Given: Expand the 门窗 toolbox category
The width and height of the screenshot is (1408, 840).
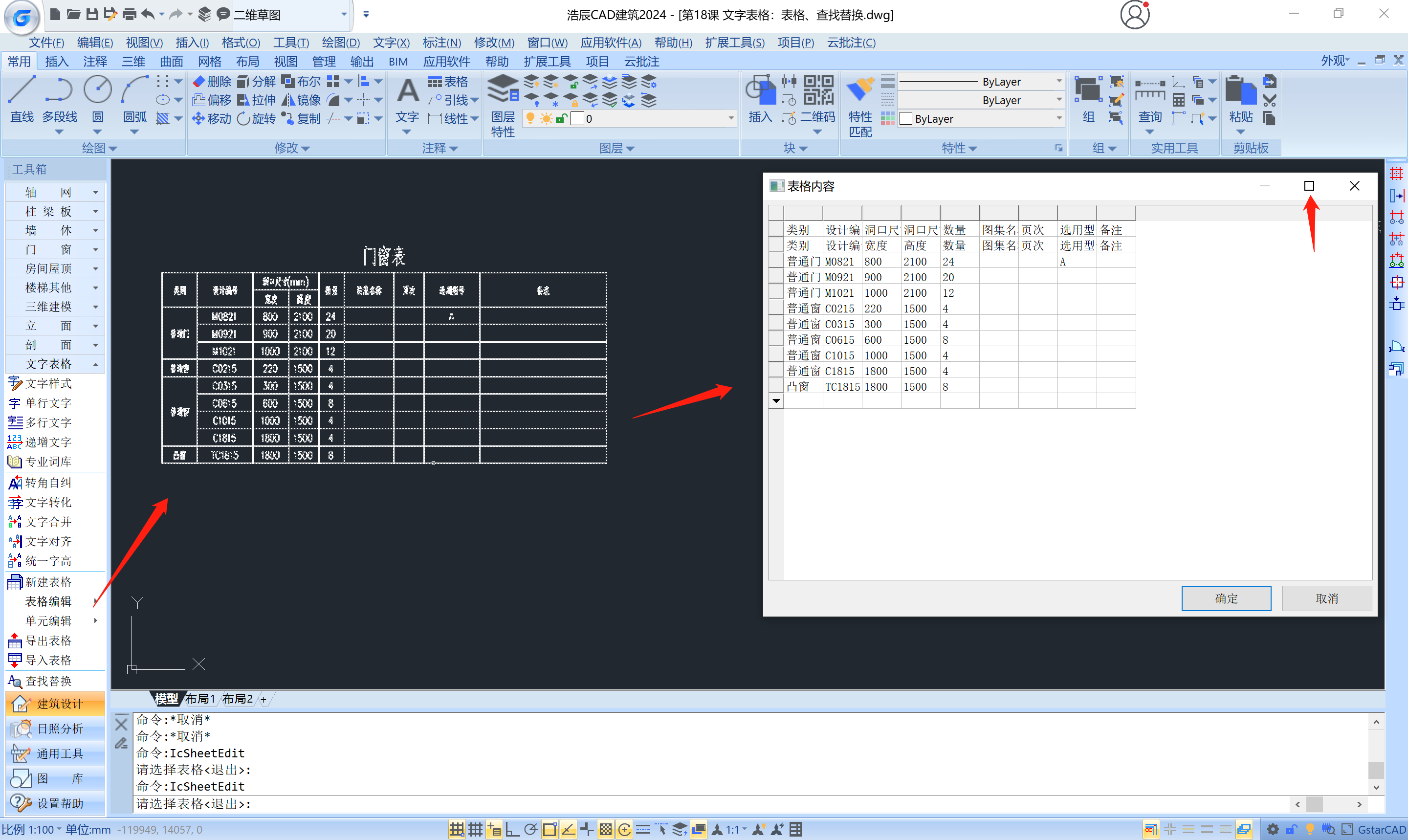Looking at the screenshot, I should coord(54,250).
